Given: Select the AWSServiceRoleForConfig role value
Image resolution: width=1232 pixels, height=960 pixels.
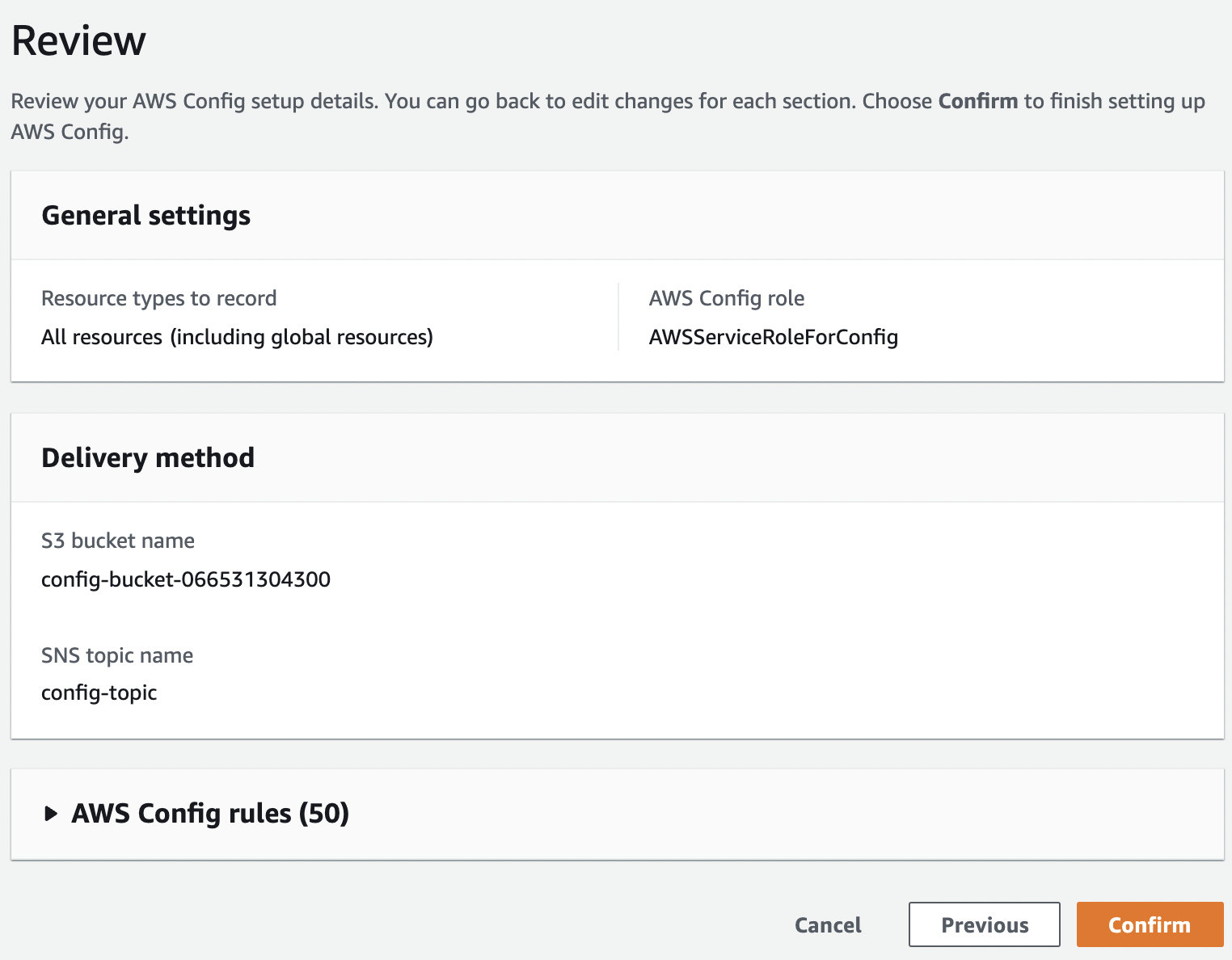Looking at the screenshot, I should [774, 337].
